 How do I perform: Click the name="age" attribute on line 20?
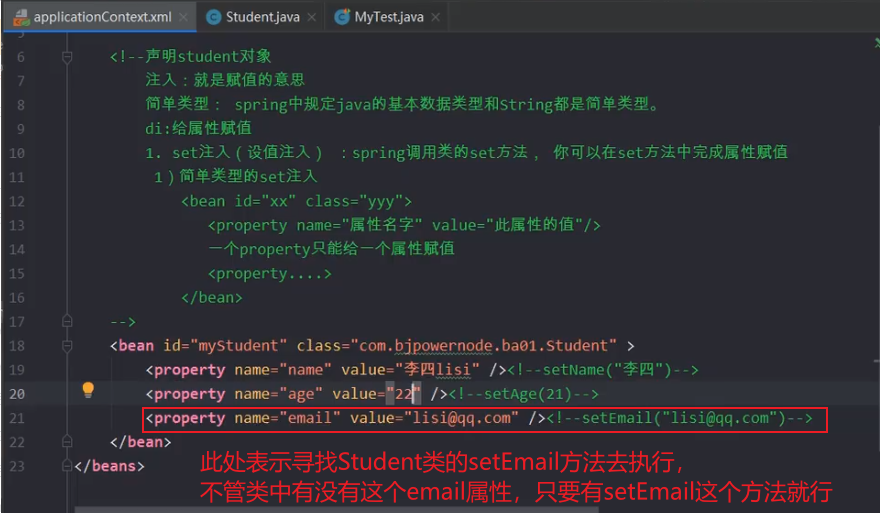[278, 394]
